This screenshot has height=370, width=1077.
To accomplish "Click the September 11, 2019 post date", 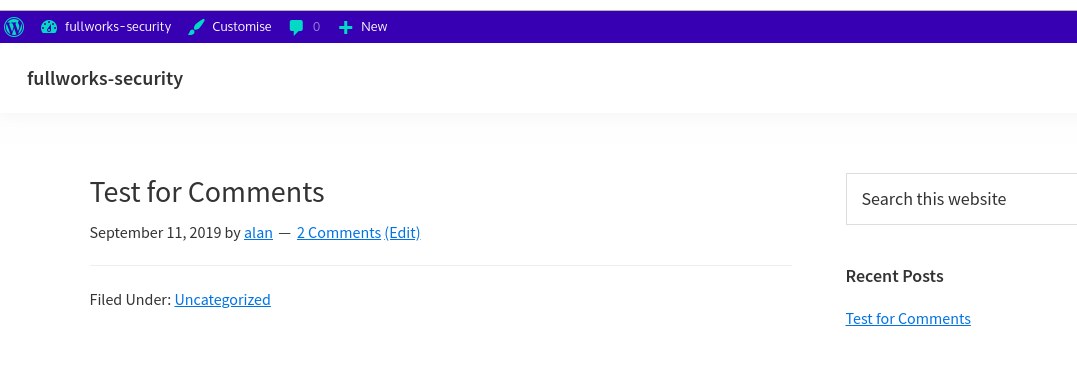I will click(x=155, y=233).
